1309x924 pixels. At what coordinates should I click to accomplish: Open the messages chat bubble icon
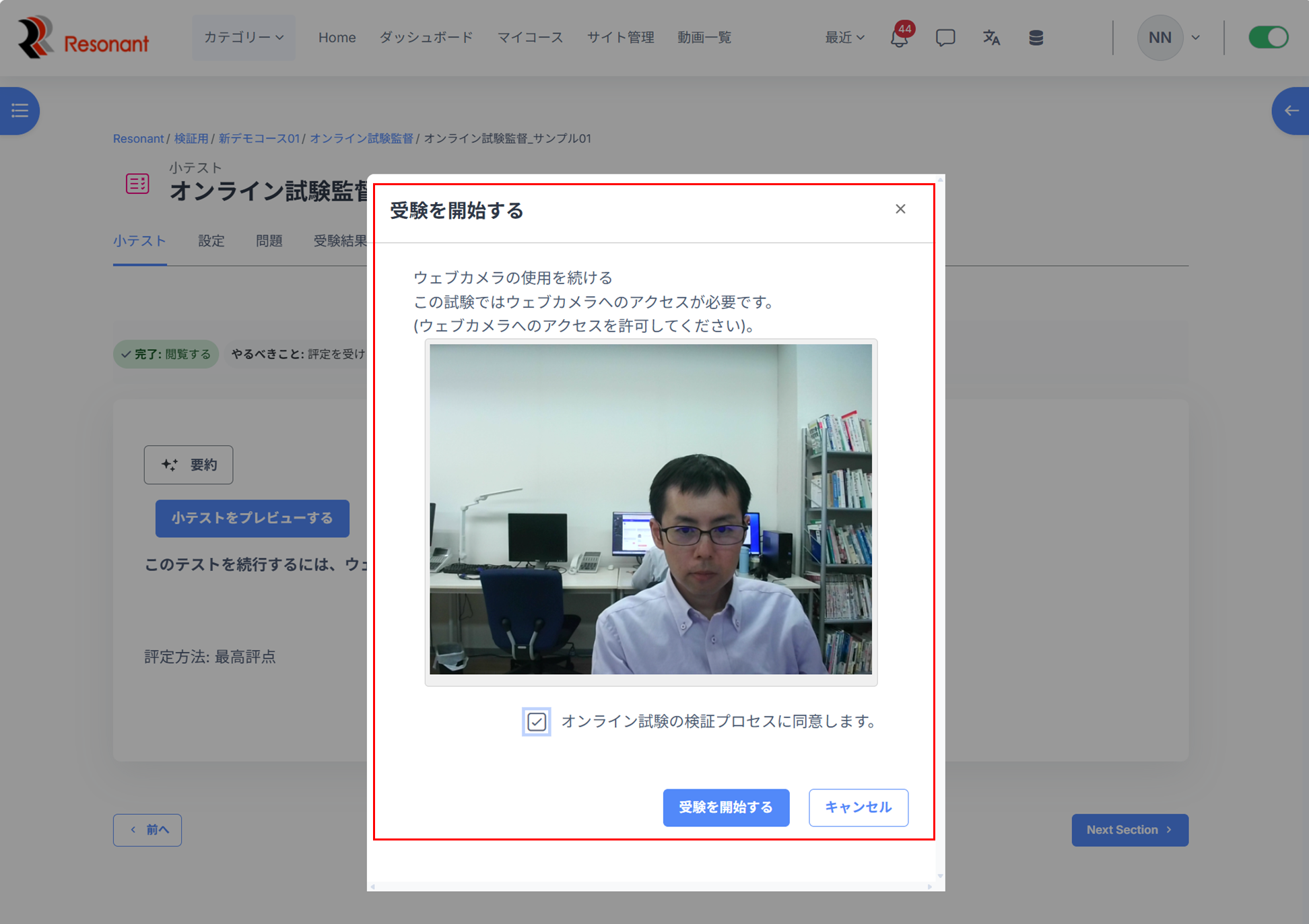(x=945, y=38)
